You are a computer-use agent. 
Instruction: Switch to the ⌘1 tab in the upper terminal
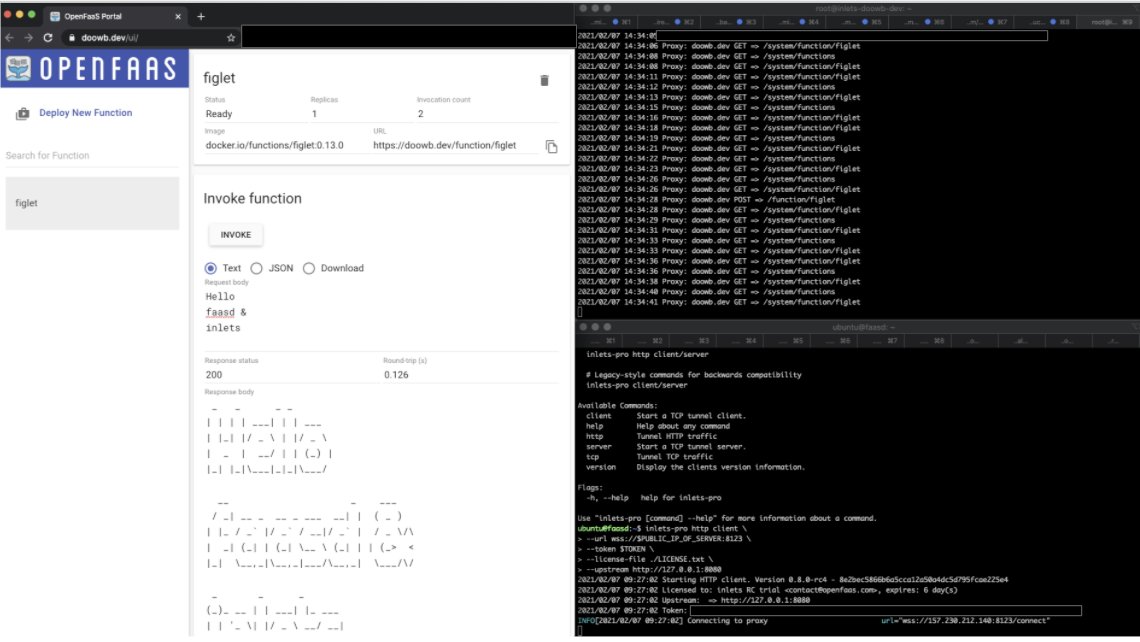point(613,22)
